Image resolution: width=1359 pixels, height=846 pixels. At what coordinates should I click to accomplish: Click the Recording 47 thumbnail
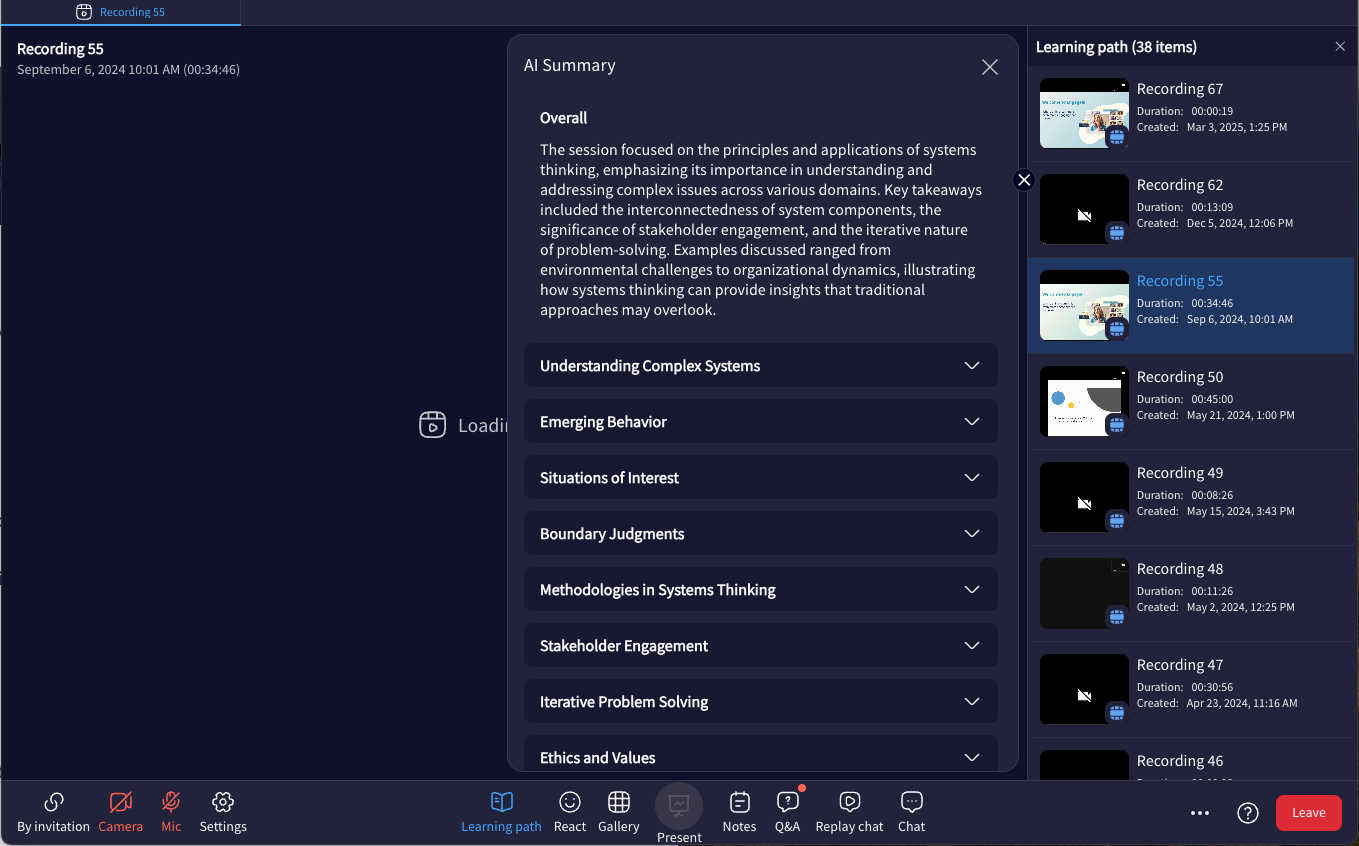click(1084, 689)
